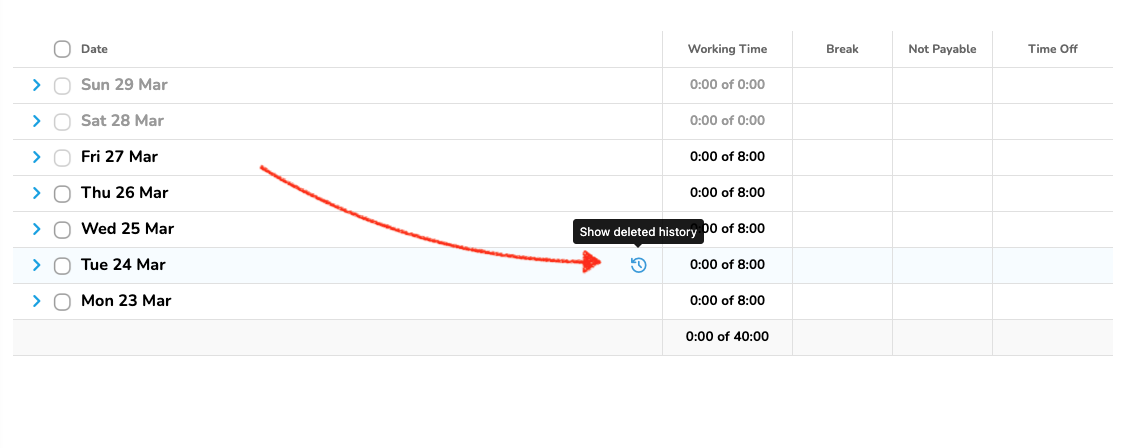The width and height of the screenshot is (1131, 448).
Task: Expand the Mon 23 Mar row
Action: pos(37,301)
